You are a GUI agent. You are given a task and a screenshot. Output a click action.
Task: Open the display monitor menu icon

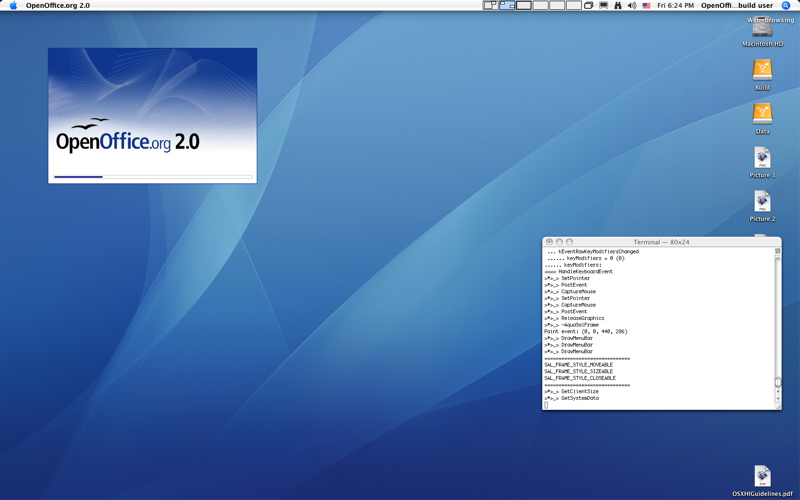pyautogui.click(x=604, y=6)
